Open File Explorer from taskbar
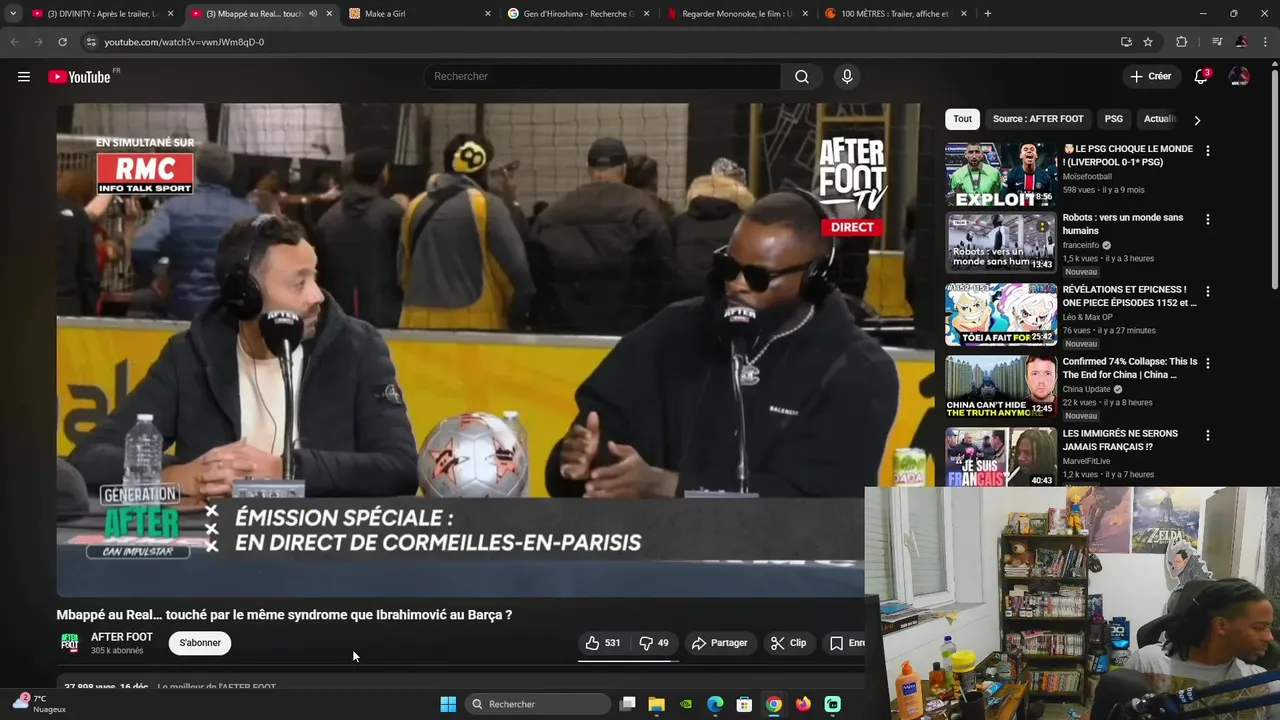Viewport: 1280px width, 720px height. coord(657,704)
